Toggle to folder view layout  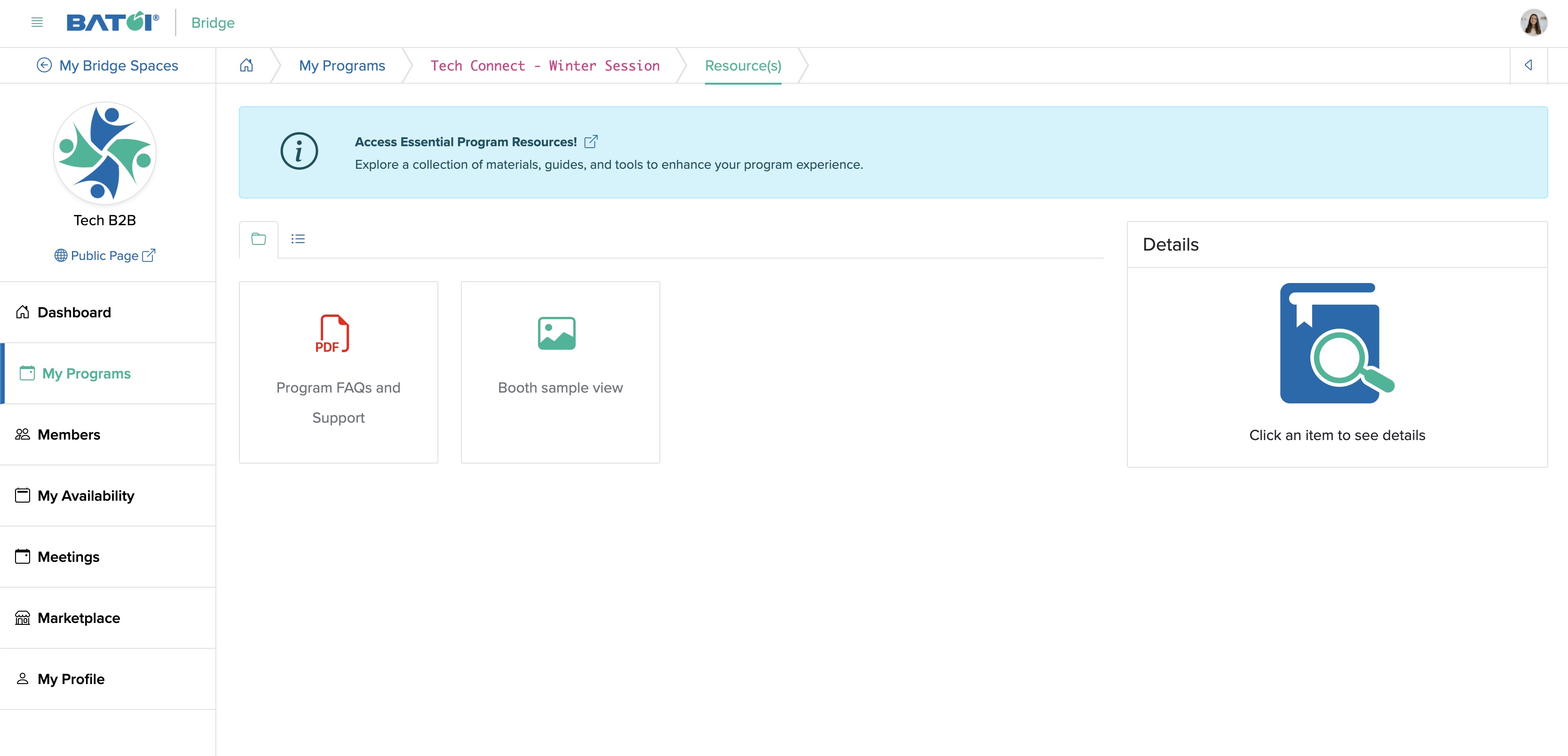[258, 238]
